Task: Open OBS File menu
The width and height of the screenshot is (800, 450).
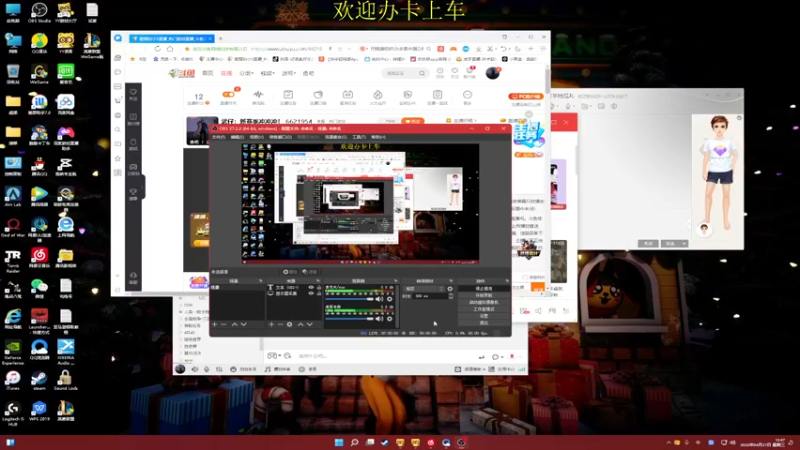Action: (218, 137)
